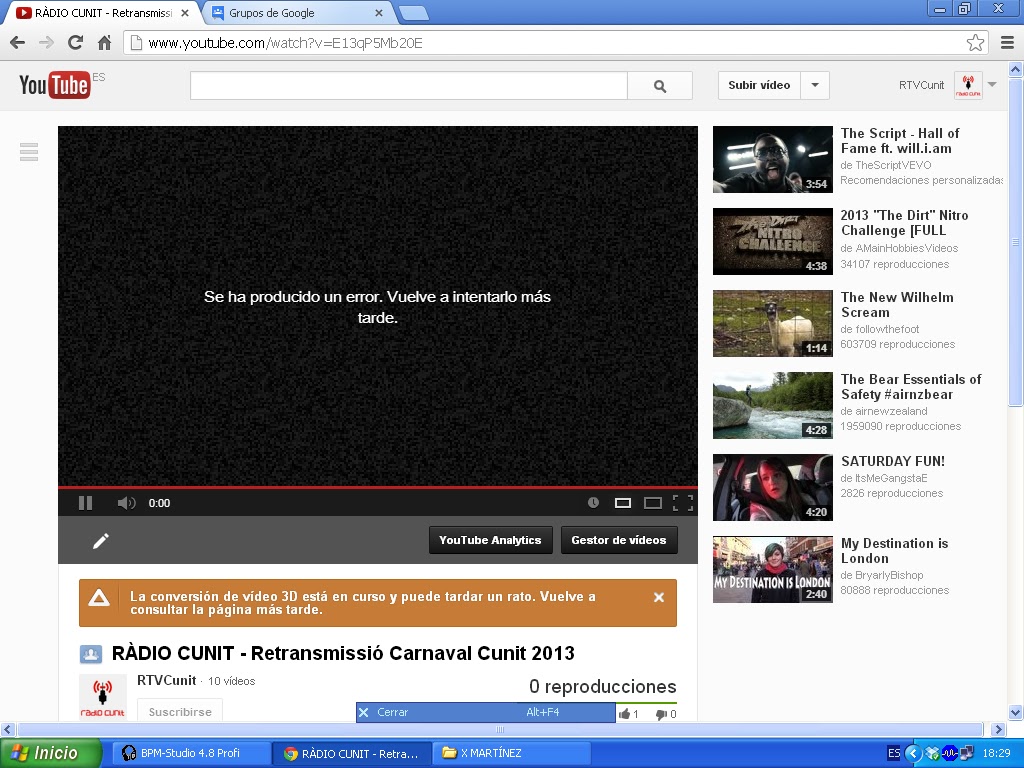The height and width of the screenshot is (768, 1024).
Task: Open The Dirt Nitro Challenge thumbnail
Action: coord(773,242)
